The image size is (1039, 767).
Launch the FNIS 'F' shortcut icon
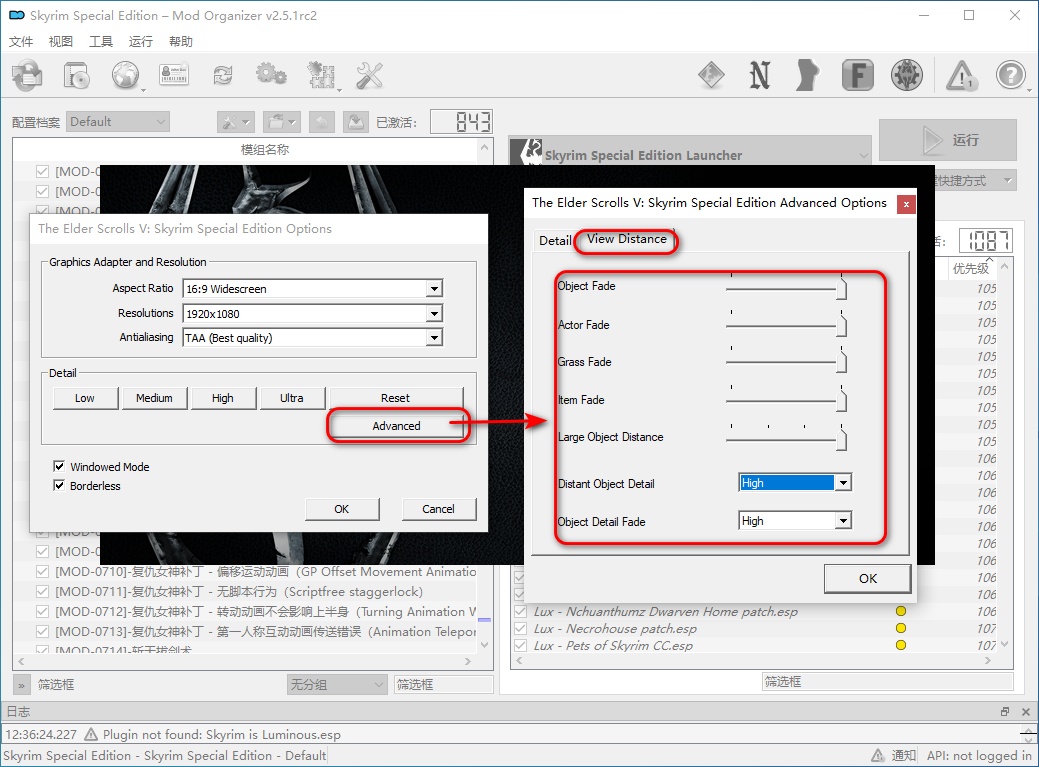tap(857, 75)
